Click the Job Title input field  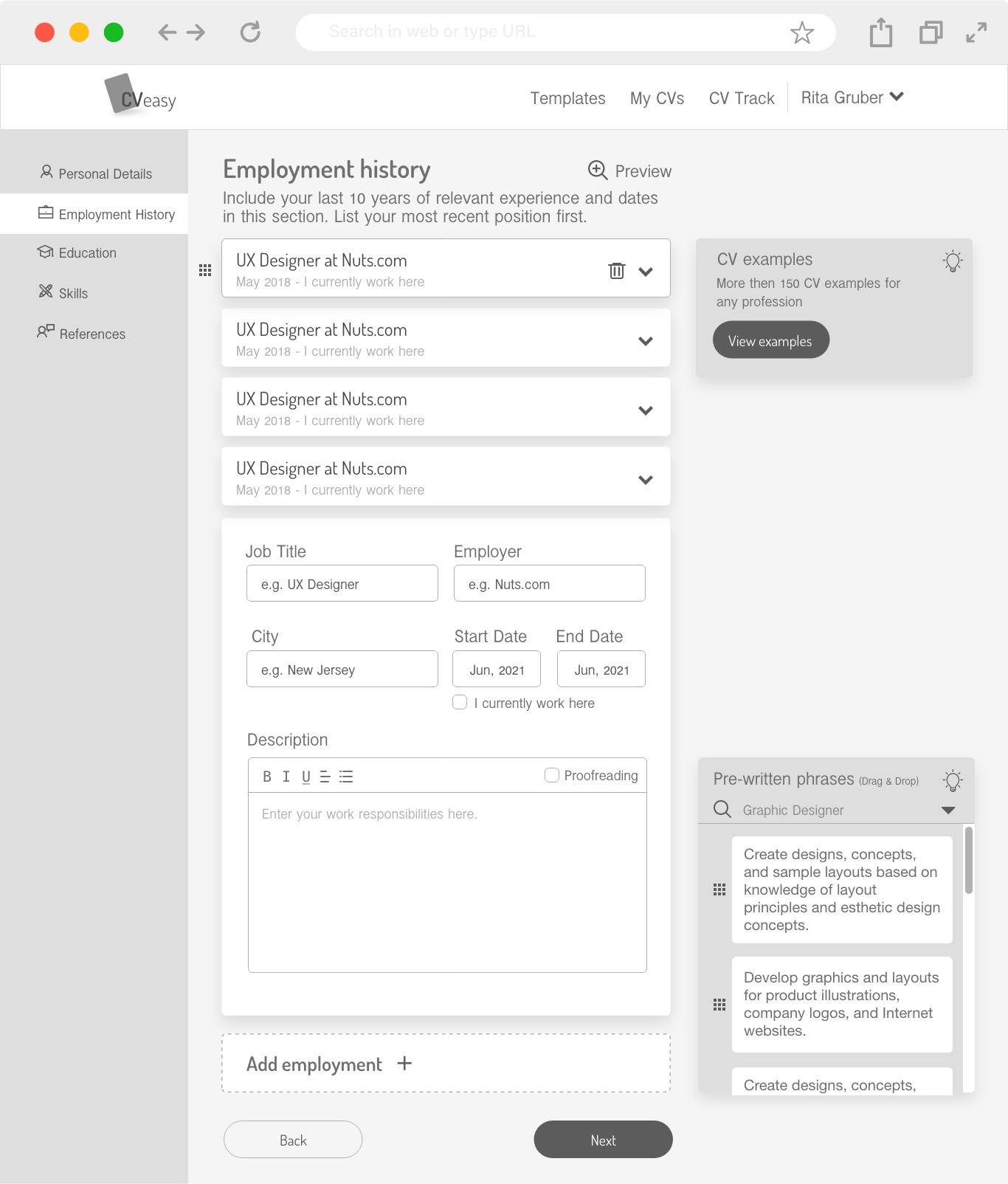[342, 584]
